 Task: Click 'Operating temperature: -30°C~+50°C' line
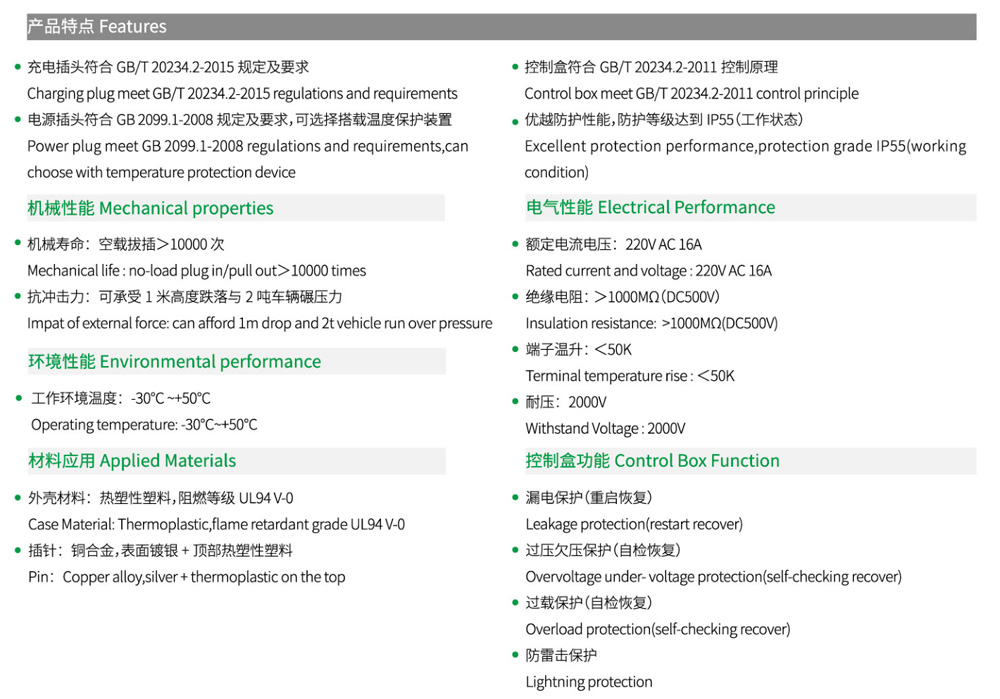coord(144,425)
